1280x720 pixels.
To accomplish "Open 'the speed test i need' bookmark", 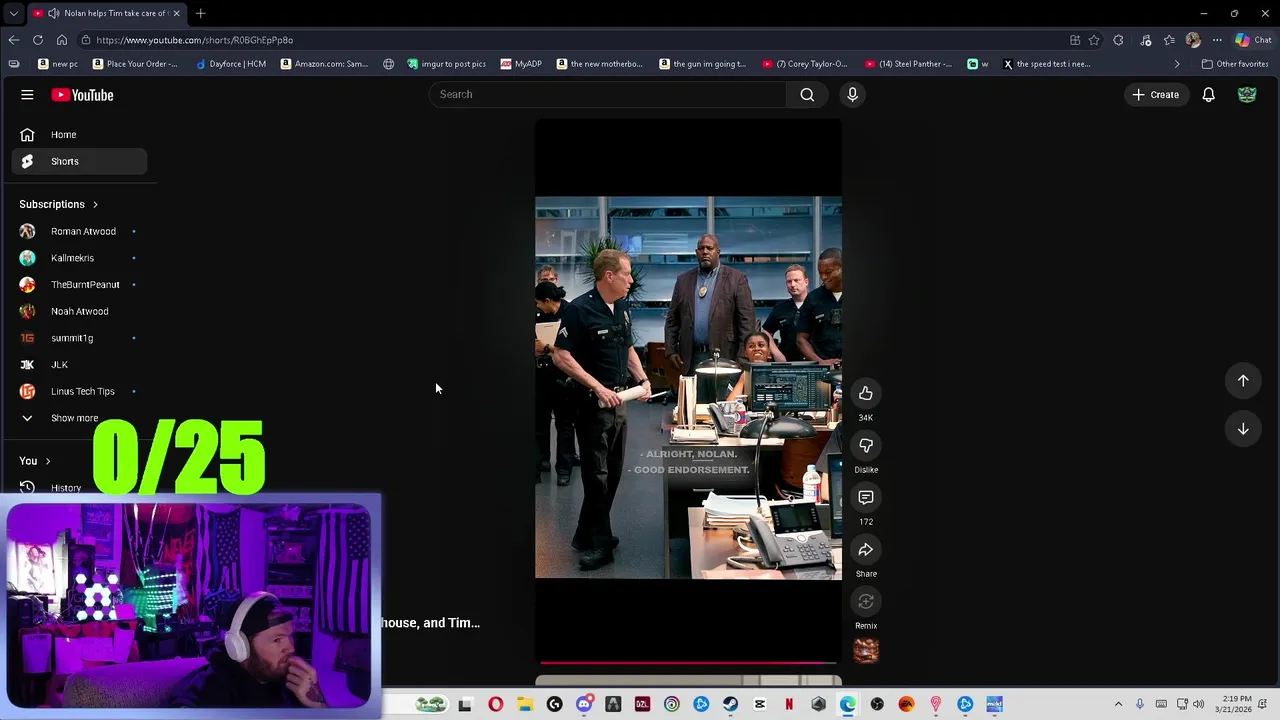I will tap(1046, 64).
